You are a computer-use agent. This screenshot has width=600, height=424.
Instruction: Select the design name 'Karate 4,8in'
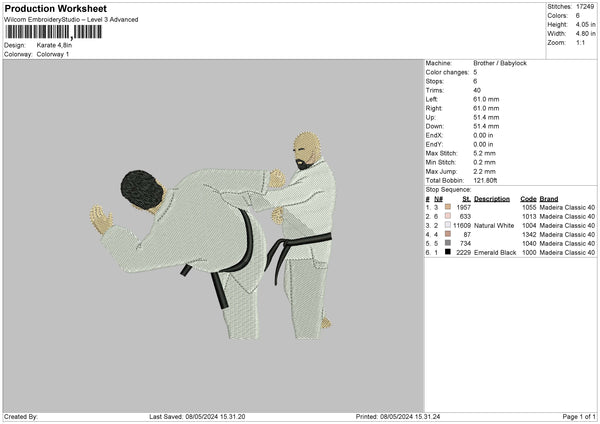pyautogui.click(x=54, y=45)
